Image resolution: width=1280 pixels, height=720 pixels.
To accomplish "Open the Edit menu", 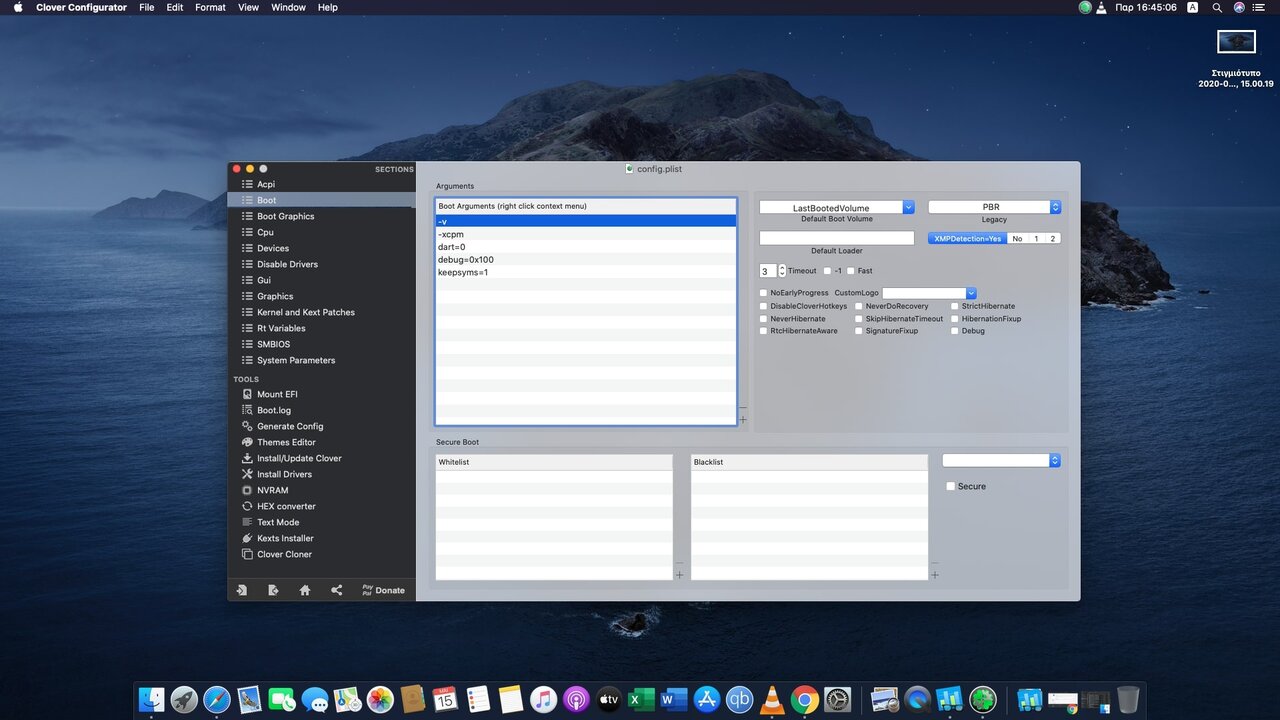I will pyautogui.click(x=175, y=7).
